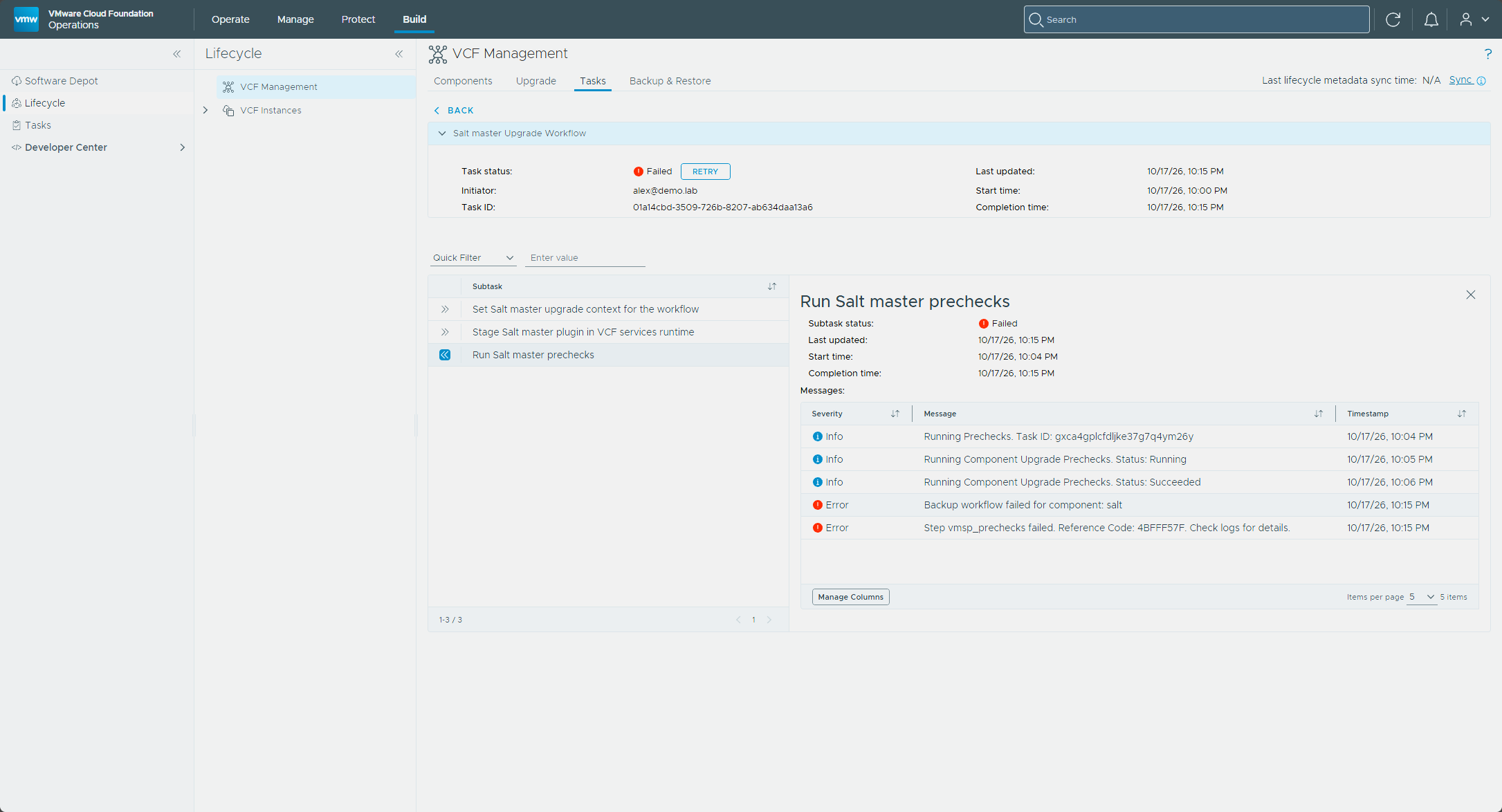The image size is (1502, 812).
Task: Open the Backup & Restore tab
Action: click(670, 81)
